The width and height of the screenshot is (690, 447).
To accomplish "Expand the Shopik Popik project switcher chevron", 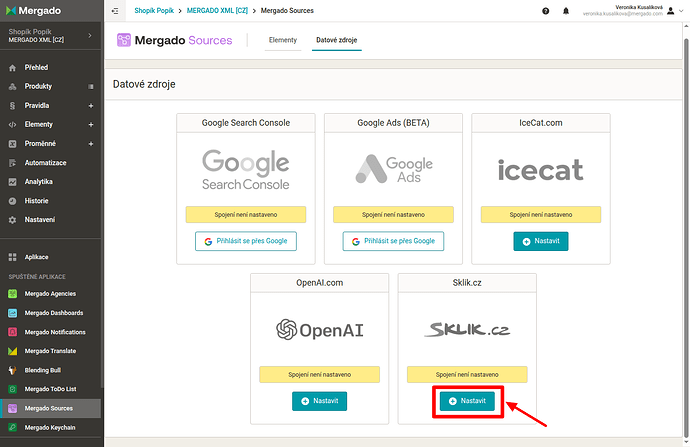I will (90, 35).
